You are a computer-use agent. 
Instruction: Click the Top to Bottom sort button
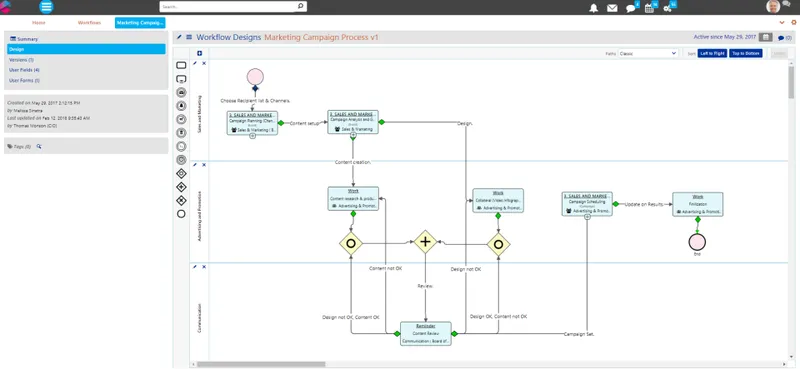coord(745,53)
